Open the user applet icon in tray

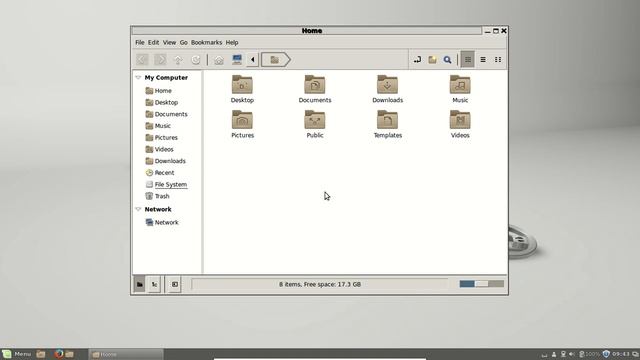554,354
